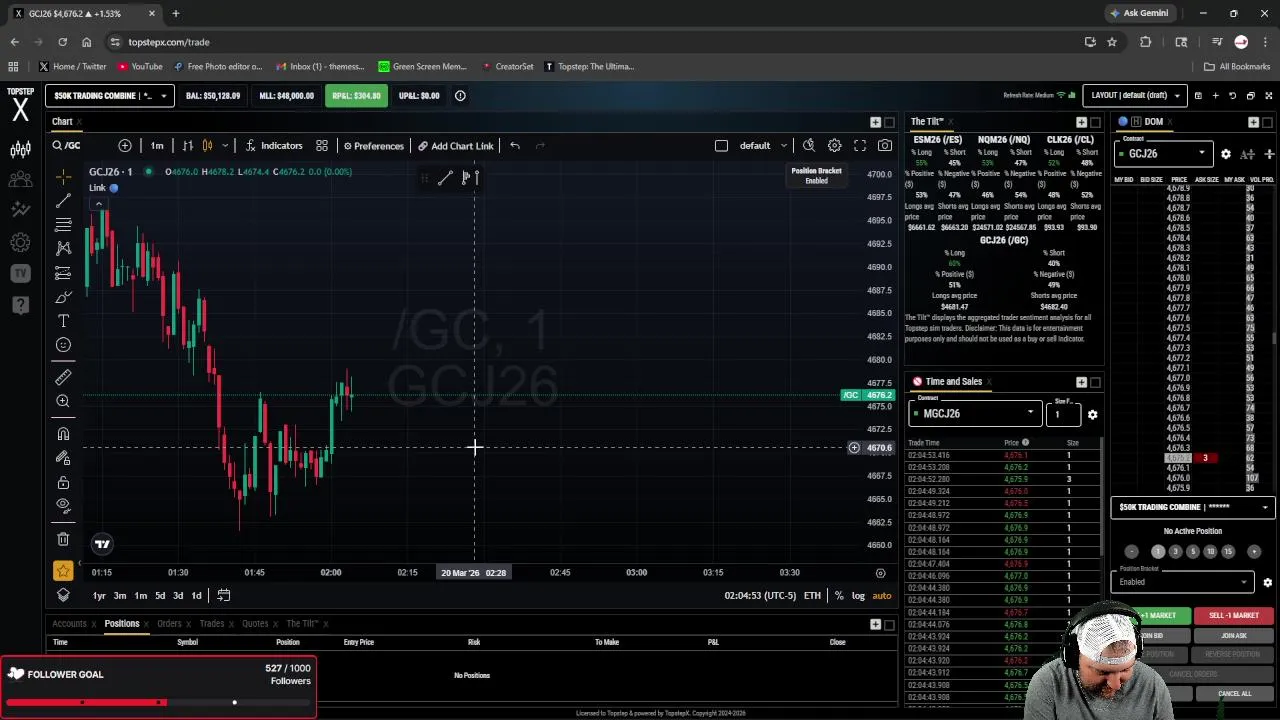Expand the default chart template dropdown
Viewport: 1280px width, 720px height.
click(x=764, y=146)
